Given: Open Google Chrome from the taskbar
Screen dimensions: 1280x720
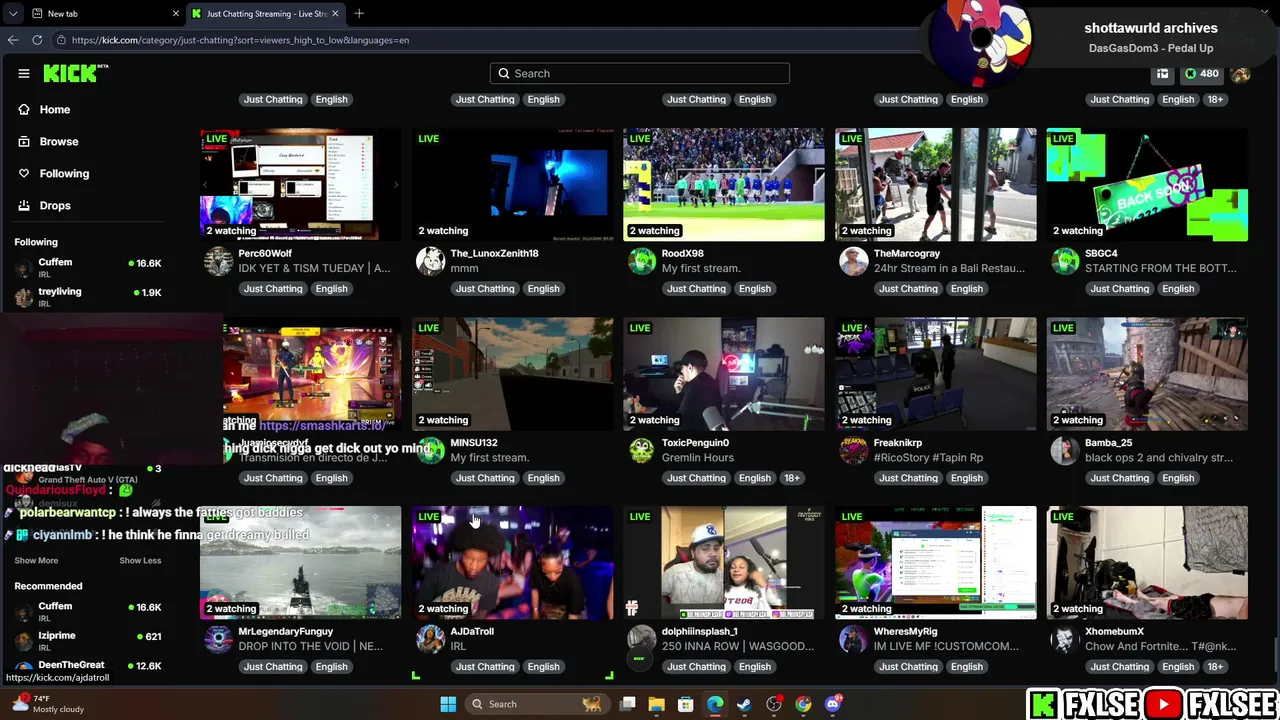Looking at the screenshot, I should [x=803, y=704].
